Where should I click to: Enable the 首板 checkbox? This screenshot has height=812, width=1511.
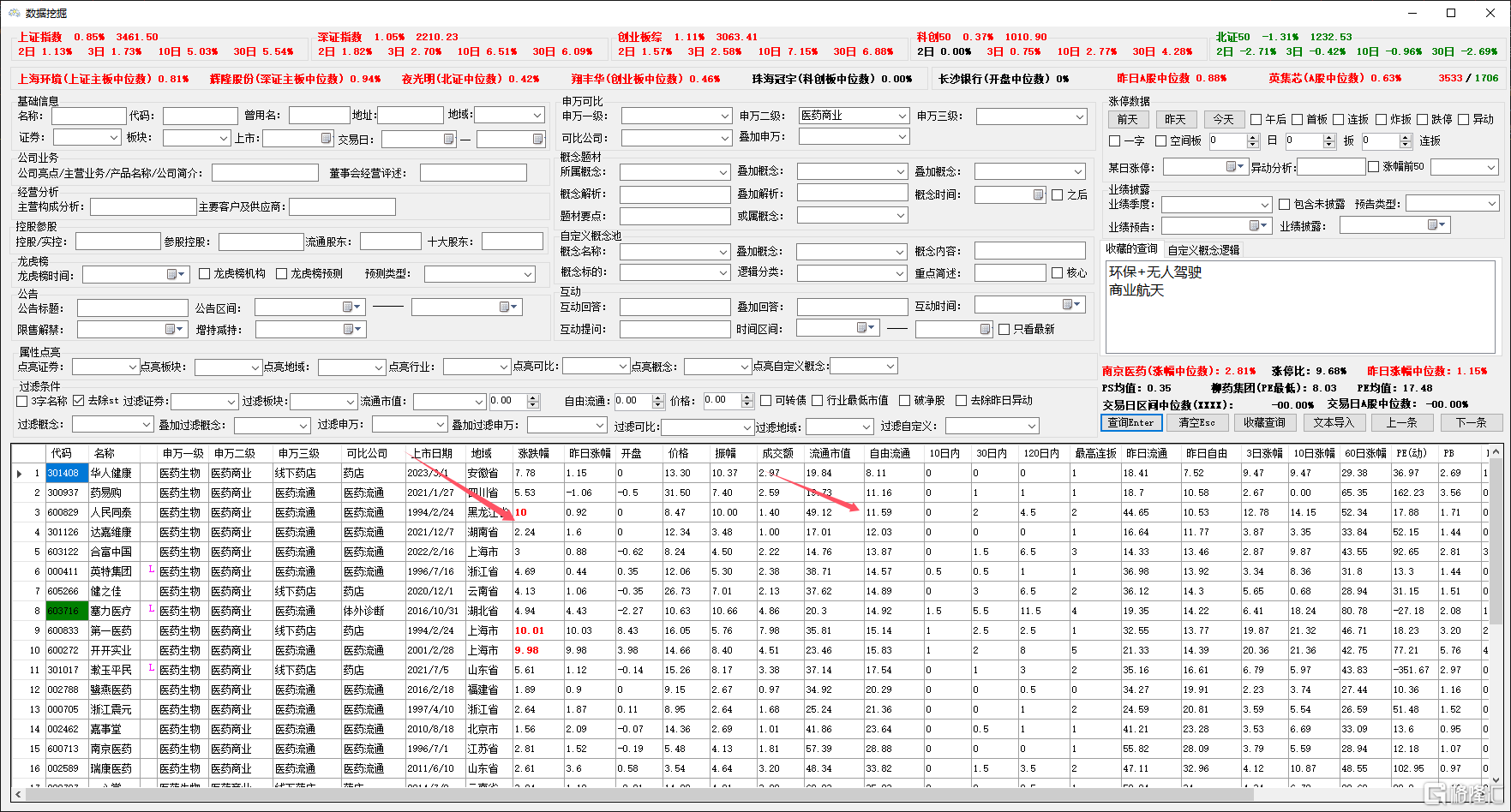[x=1298, y=119]
